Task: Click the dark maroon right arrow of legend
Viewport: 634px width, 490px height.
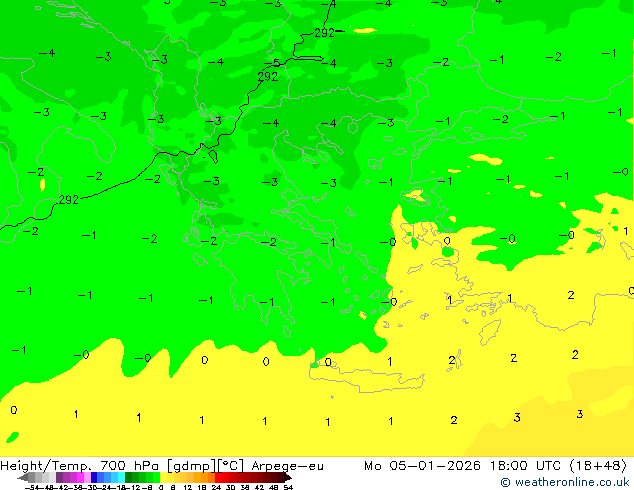Action: (x=288, y=477)
